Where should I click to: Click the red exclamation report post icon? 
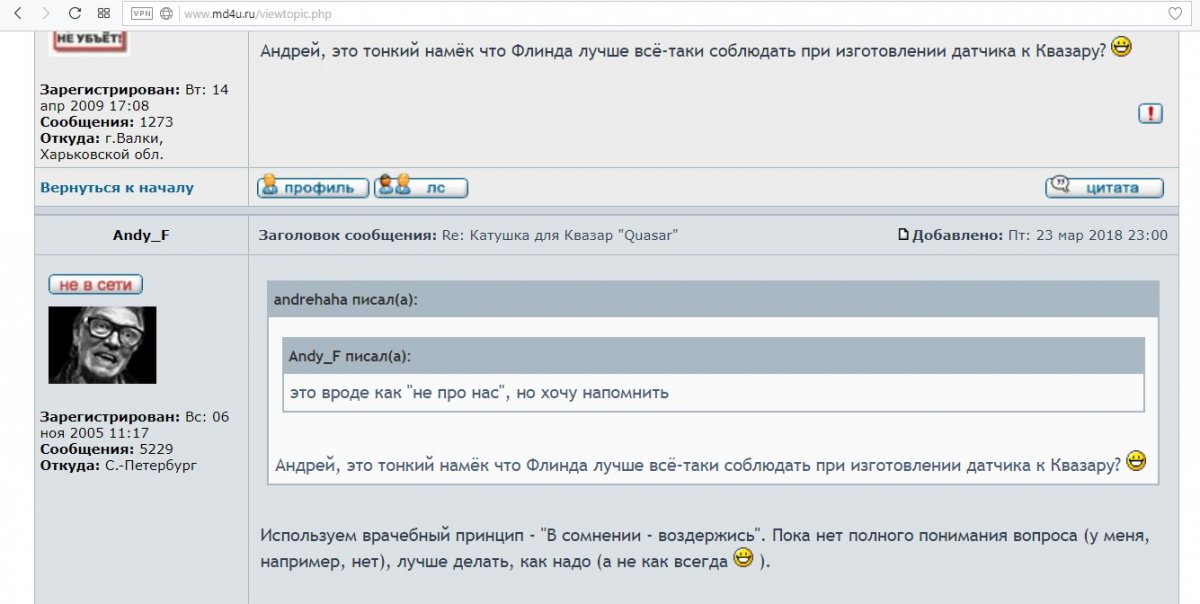coord(1150,114)
